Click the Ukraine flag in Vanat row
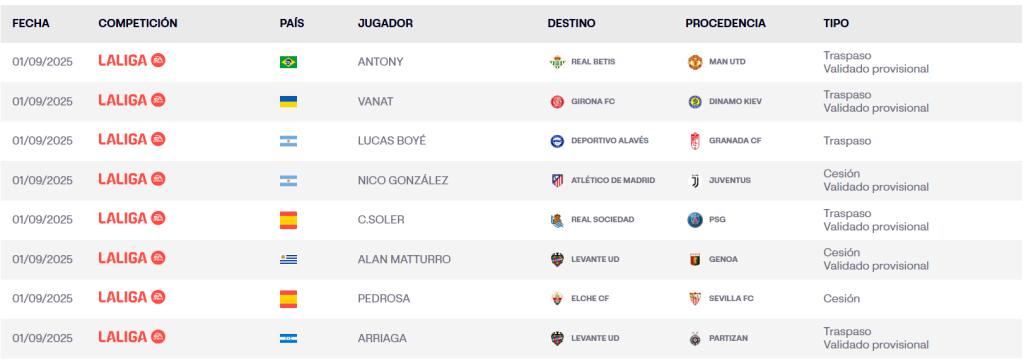Viewport: 1024px width, 363px height. tap(288, 102)
